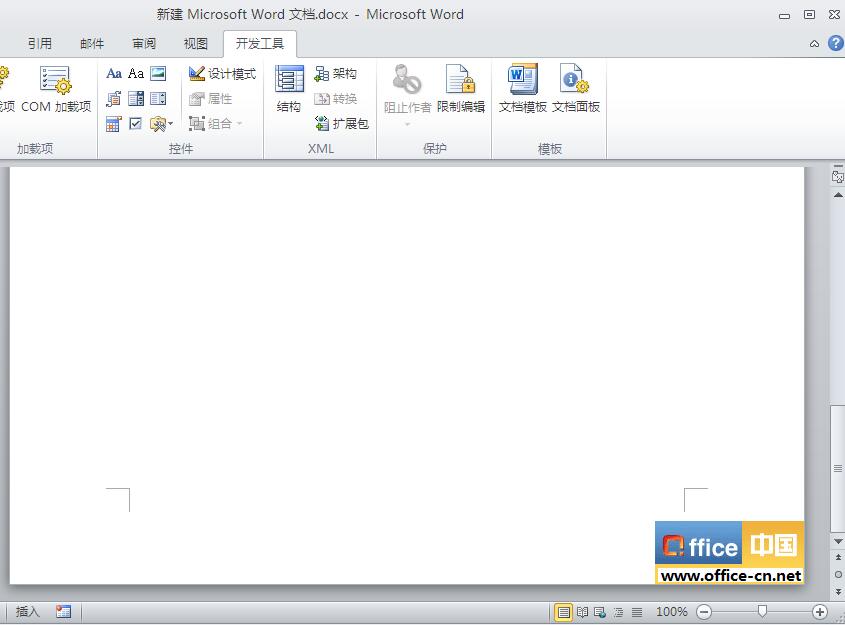Image resolution: width=845 pixels, height=625 pixels.
Task: Click the 转换 (Transformation) button
Action: point(335,99)
